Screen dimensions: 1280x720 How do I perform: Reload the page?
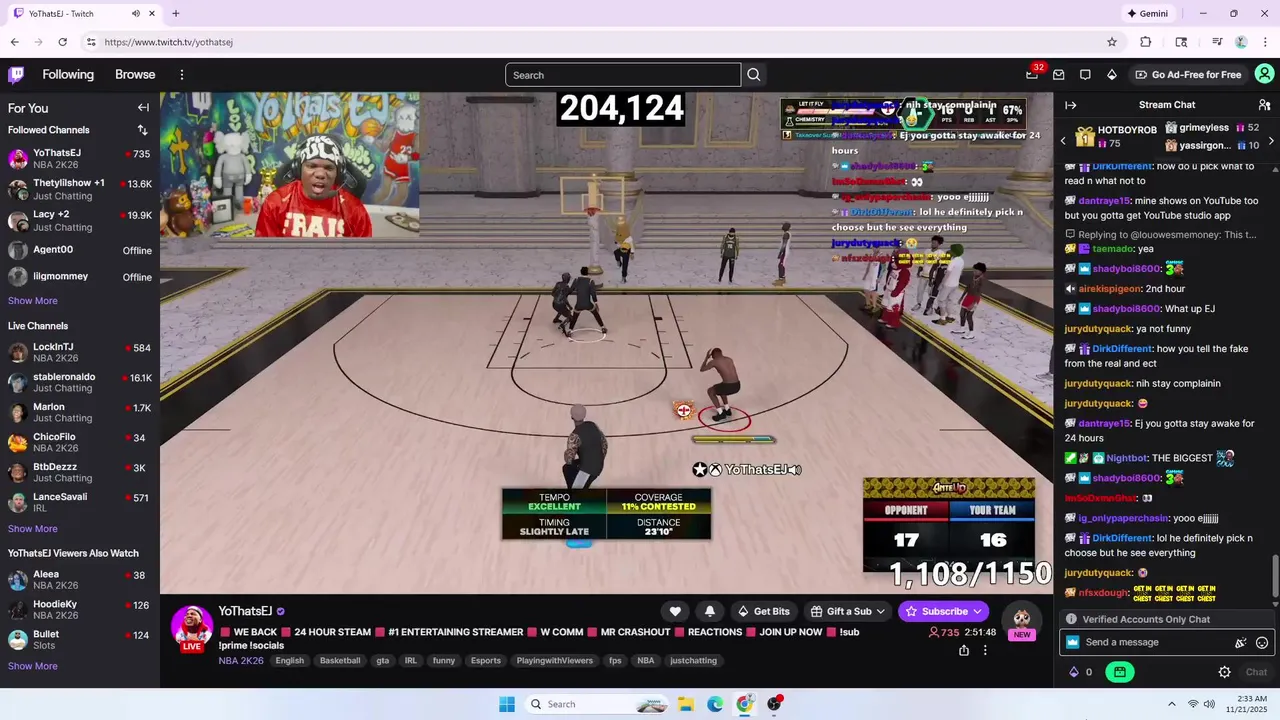62,42
